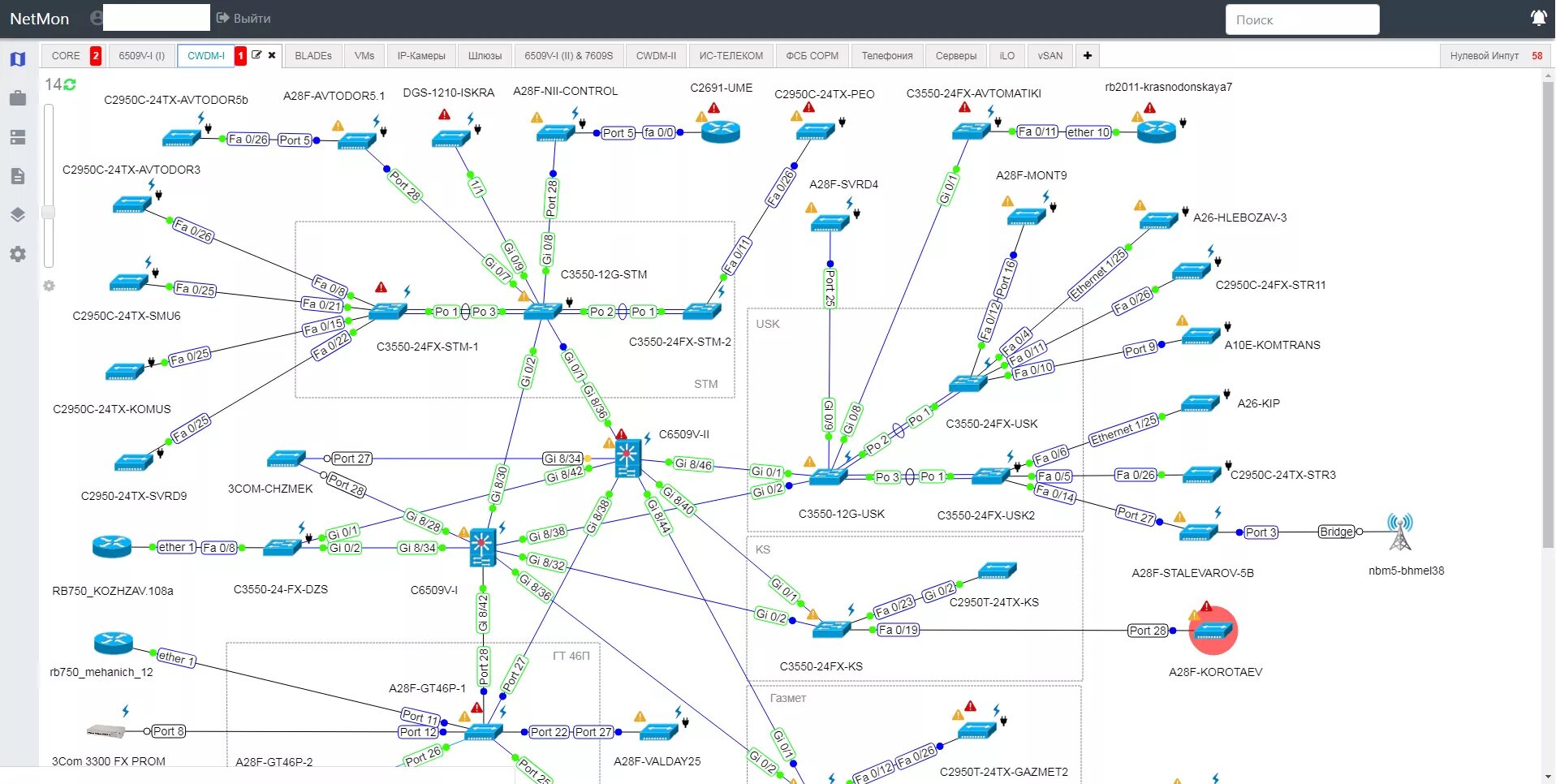1556x784 pixels.
Task: Open the 6509V-I (II) & 7609S tab
Action: [568, 55]
